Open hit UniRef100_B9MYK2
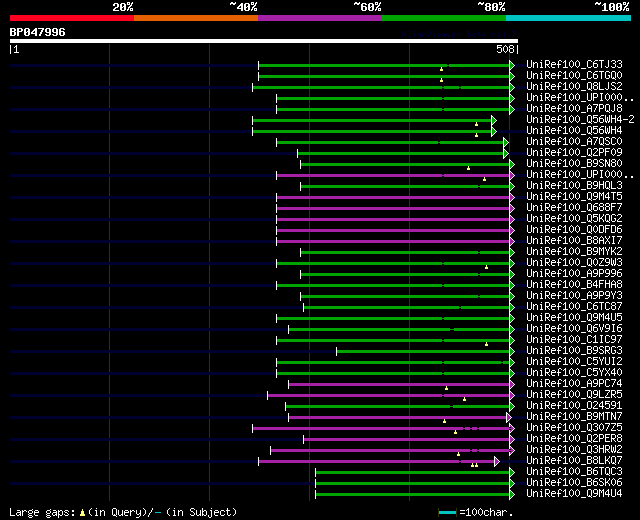Viewport: 640px width, 520px height. [x=574, y=251]
